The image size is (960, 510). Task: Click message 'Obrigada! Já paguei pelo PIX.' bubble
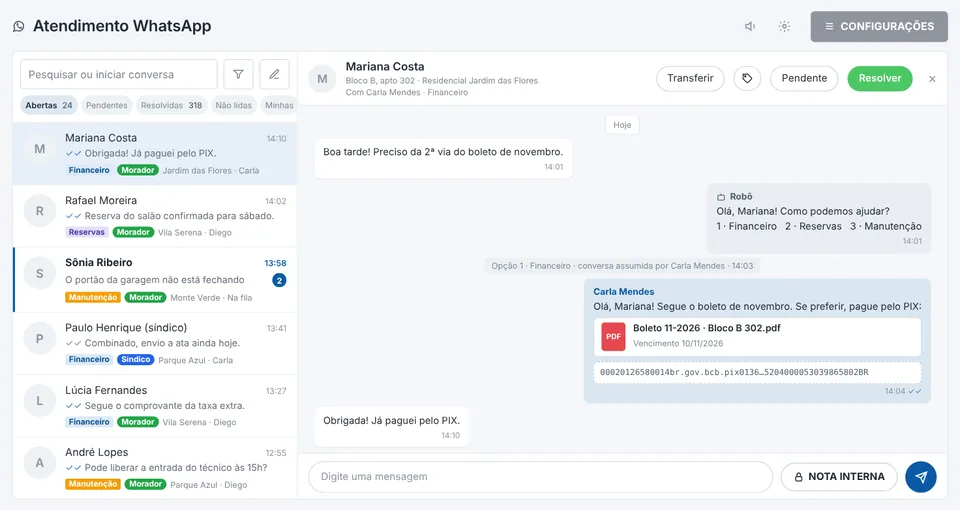tap(391, 427)
